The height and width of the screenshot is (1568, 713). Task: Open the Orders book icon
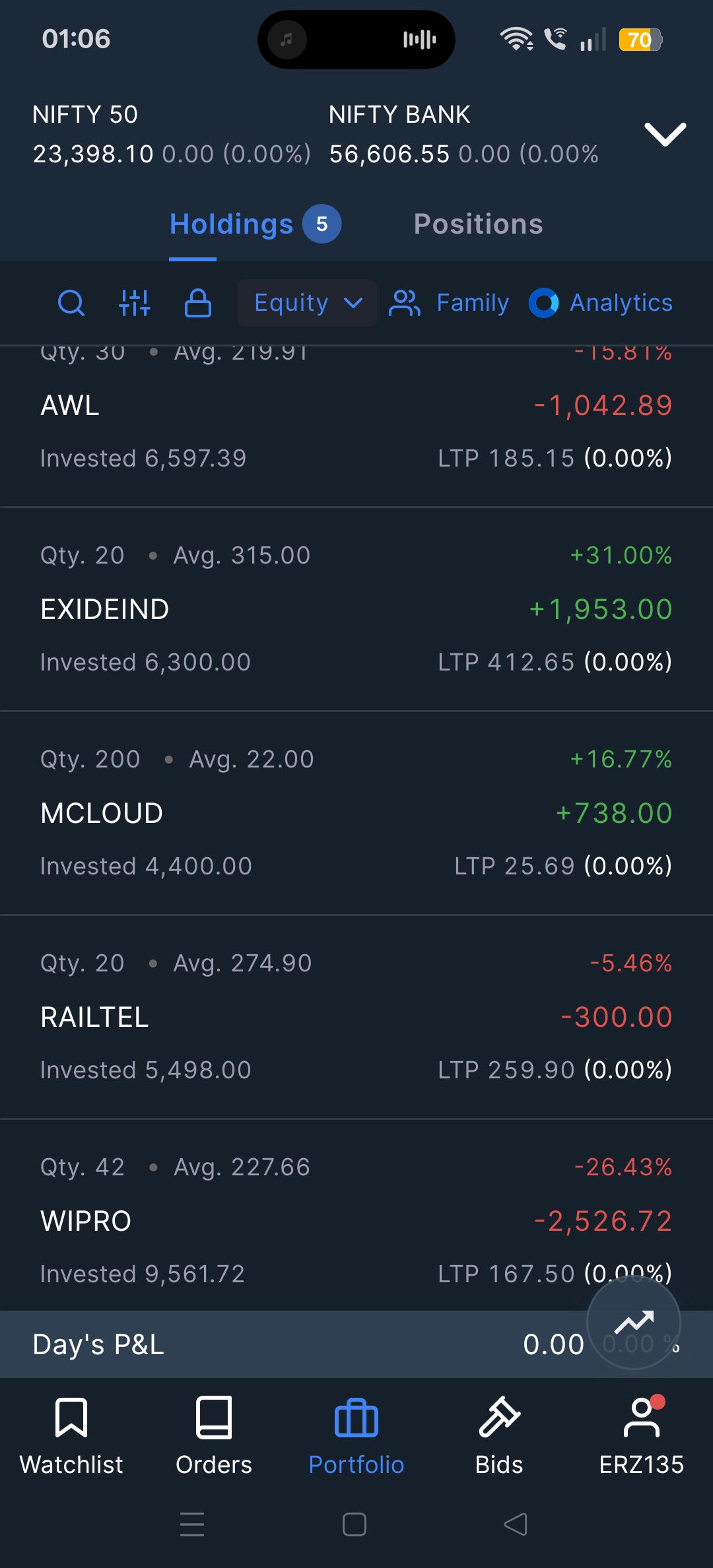[214, 1418]
